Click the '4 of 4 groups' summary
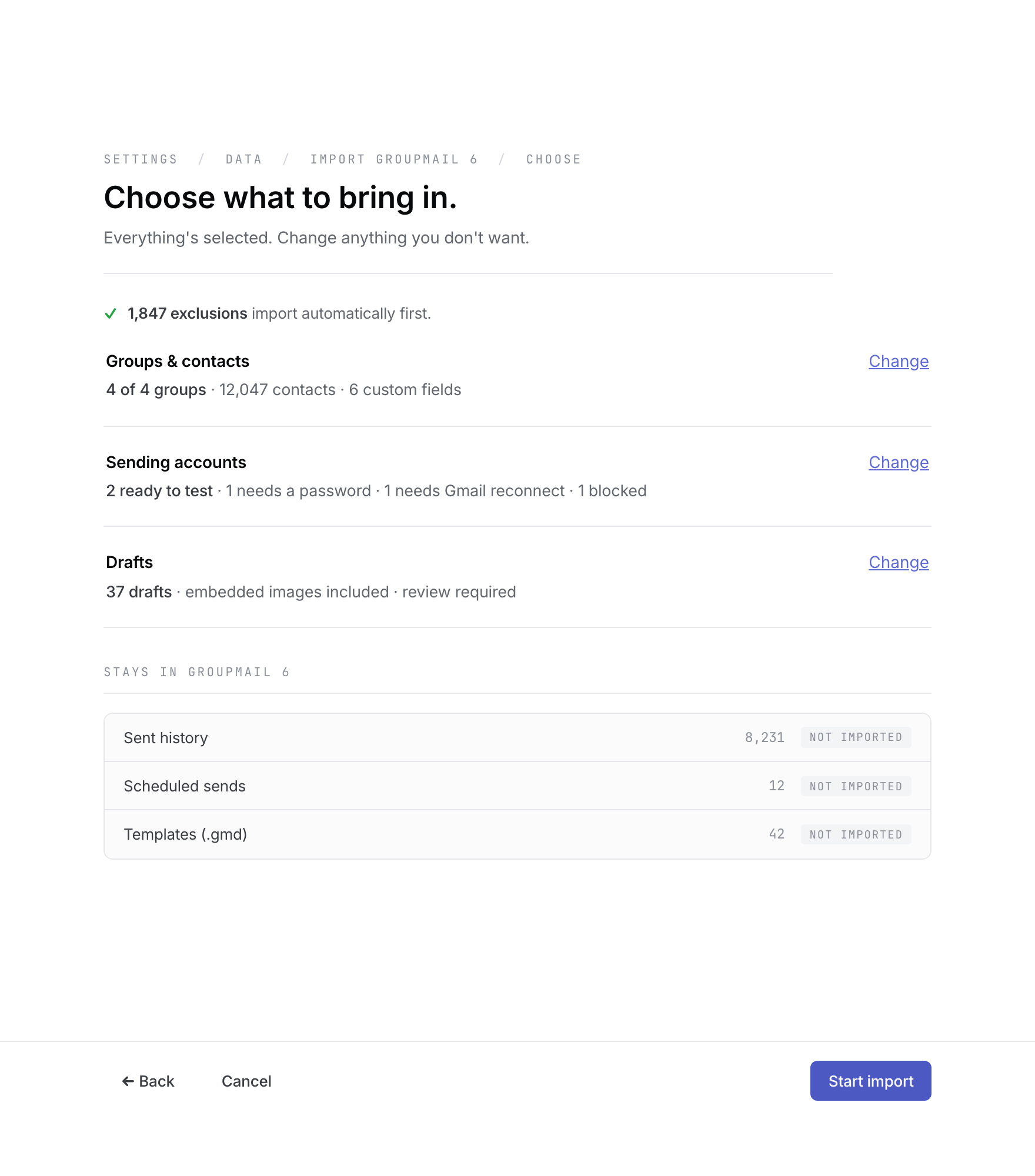The width and height of the screenshot is (1035, 1176). click(x=156, y=390)
